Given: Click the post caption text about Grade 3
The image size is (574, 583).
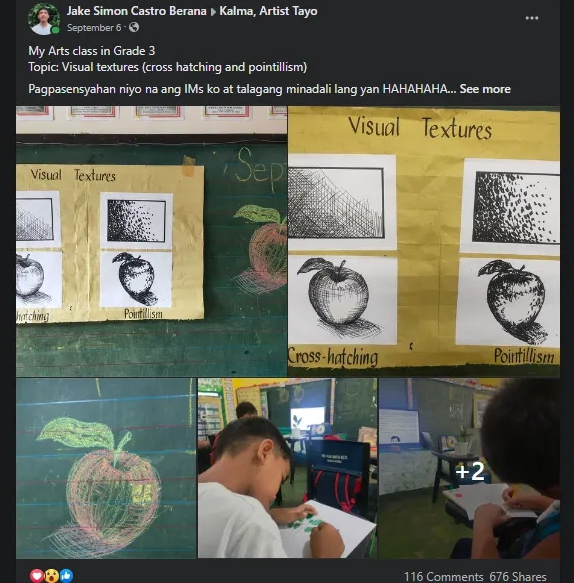Looking at the screenshot, I should pyautogui.click(x=92, y=51).
